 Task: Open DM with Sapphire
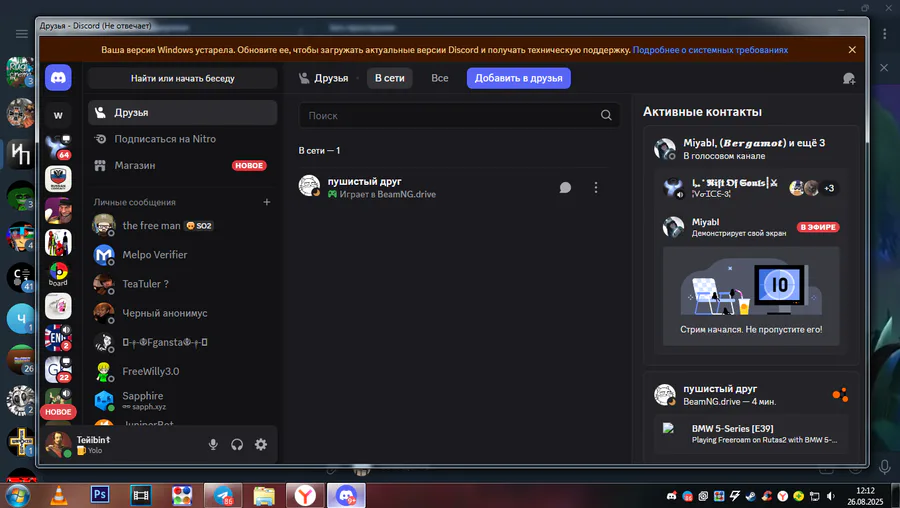183,400
